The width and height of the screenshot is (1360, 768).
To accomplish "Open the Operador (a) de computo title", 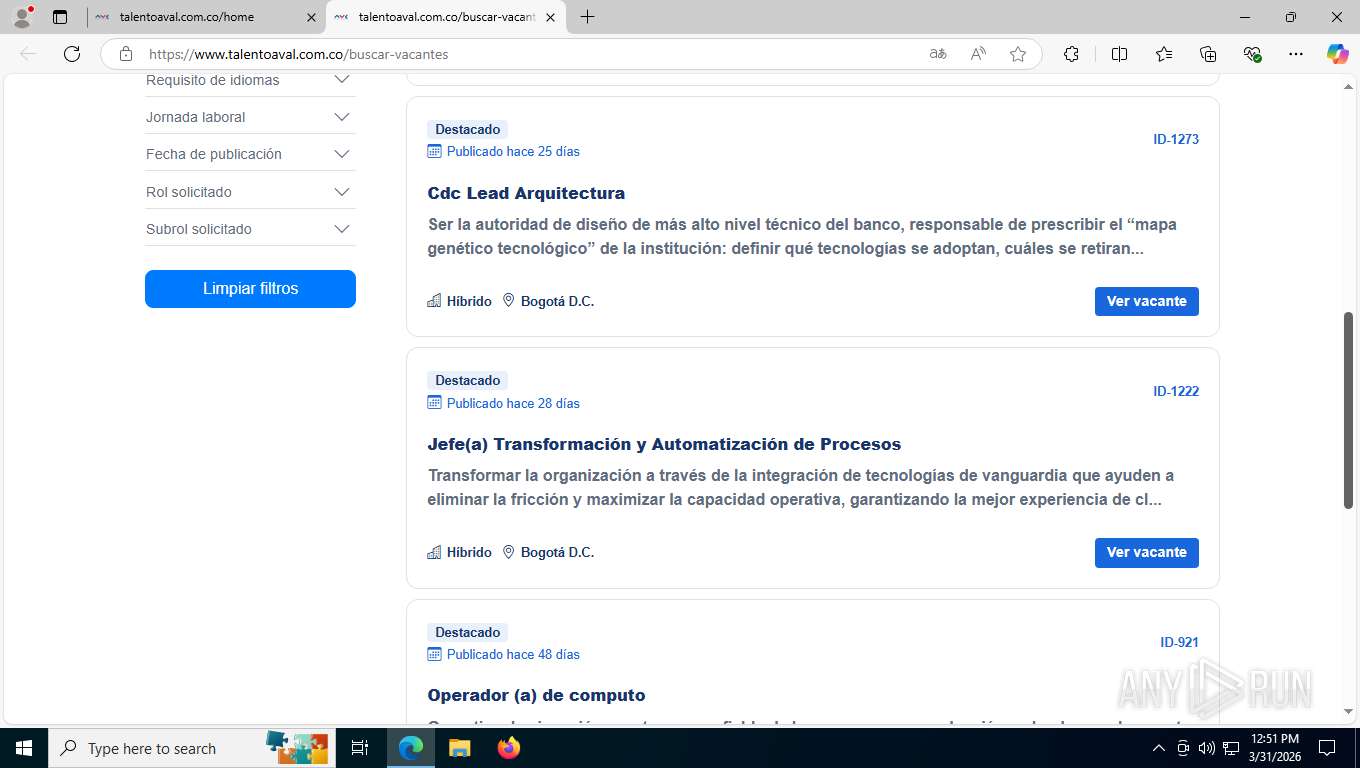I will (x=536, y=695).
